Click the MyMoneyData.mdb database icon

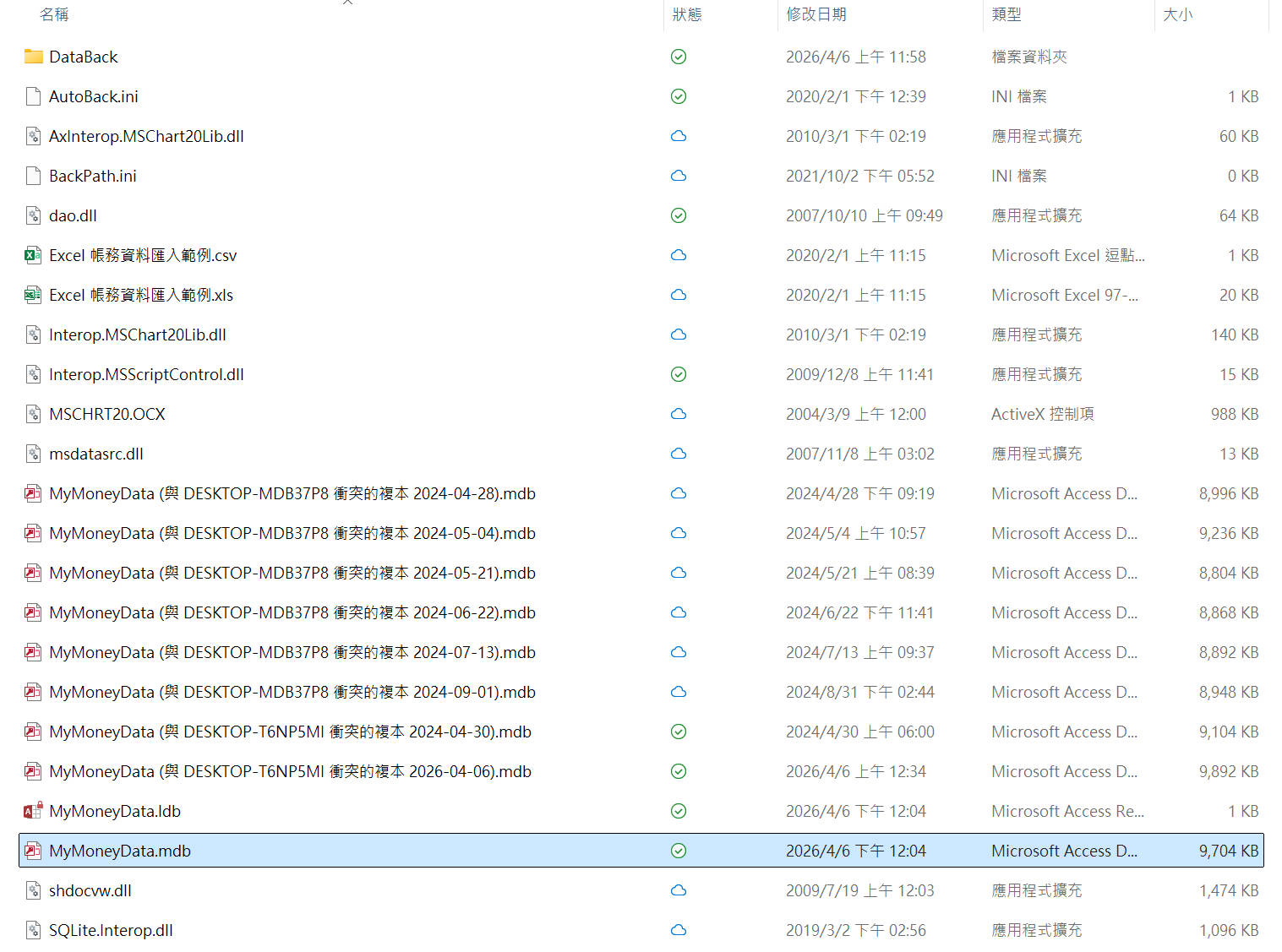click(33, 851)
